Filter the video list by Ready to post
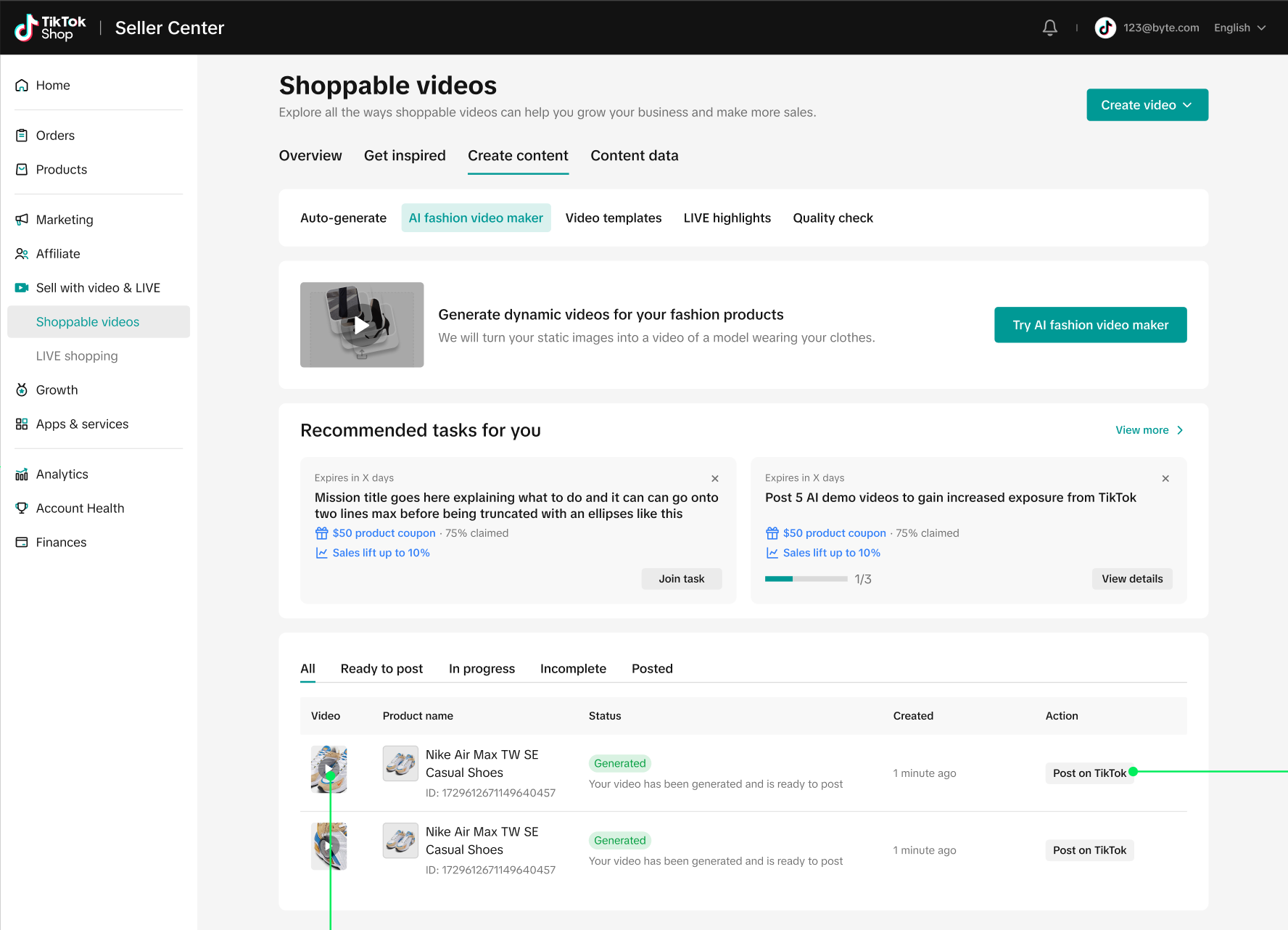The height and width of the screenshot is (930, 1288). pos(381,669)
